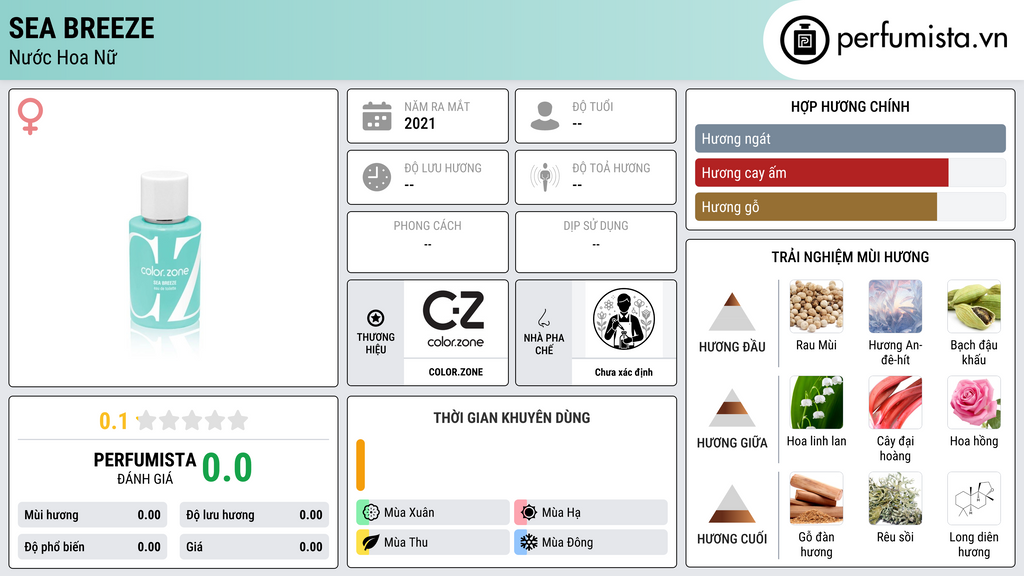Click the pink female gender symbol
The height and width of the screenshot is (576, 1024).
(30, 116)
